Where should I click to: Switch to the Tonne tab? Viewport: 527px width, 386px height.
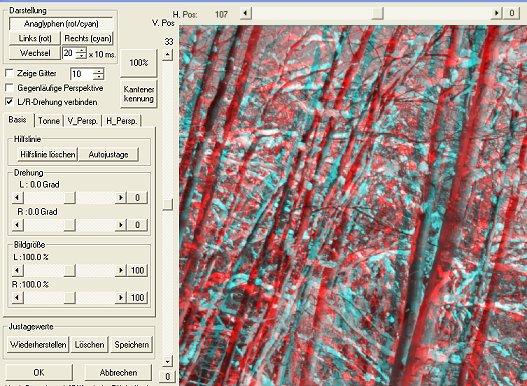pyautogui.click(x=49, y=121)
